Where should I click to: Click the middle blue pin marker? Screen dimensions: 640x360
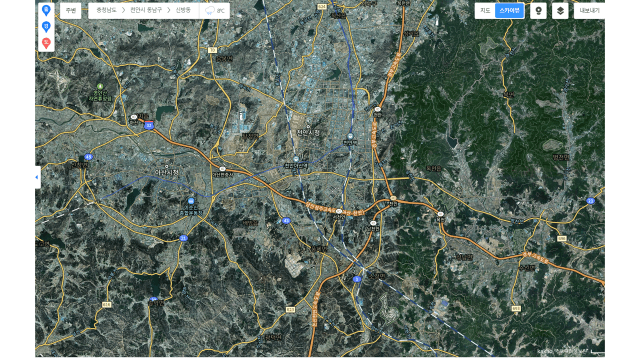pos(46,27)
